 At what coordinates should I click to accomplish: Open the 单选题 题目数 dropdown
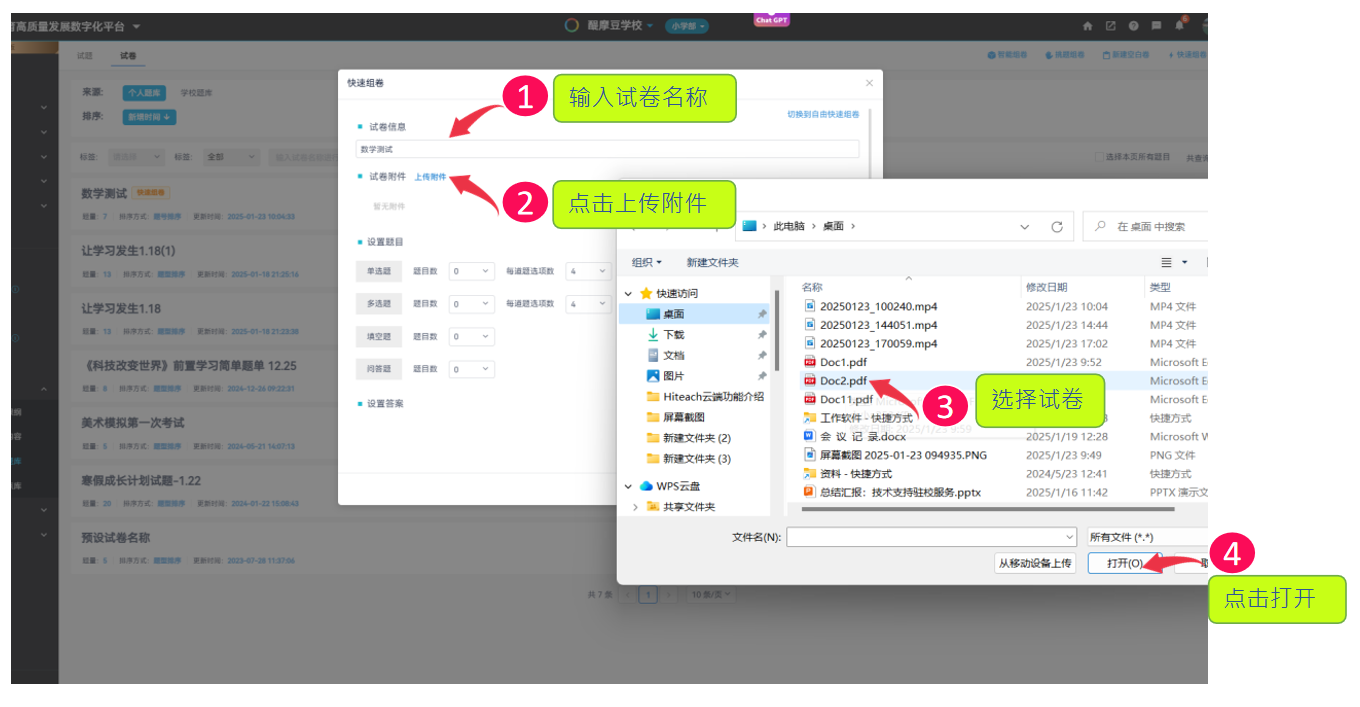[x=472, y=271]
